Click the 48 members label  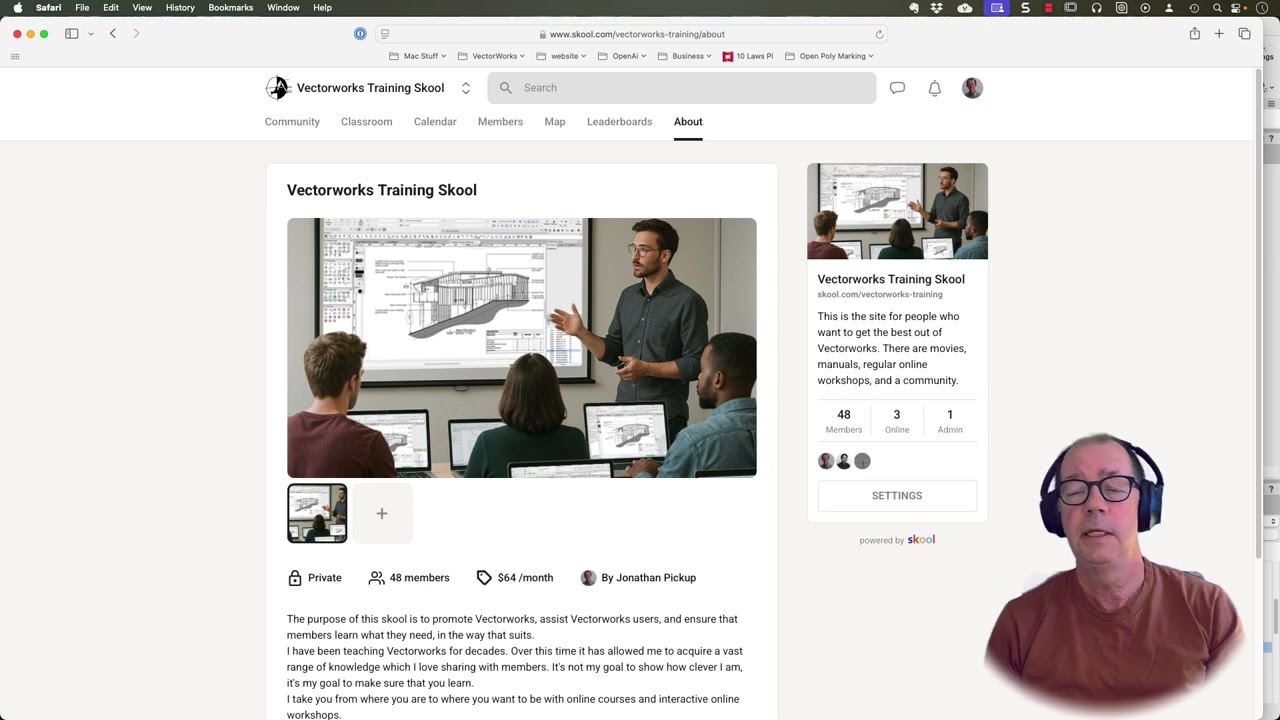click(419, 578)
